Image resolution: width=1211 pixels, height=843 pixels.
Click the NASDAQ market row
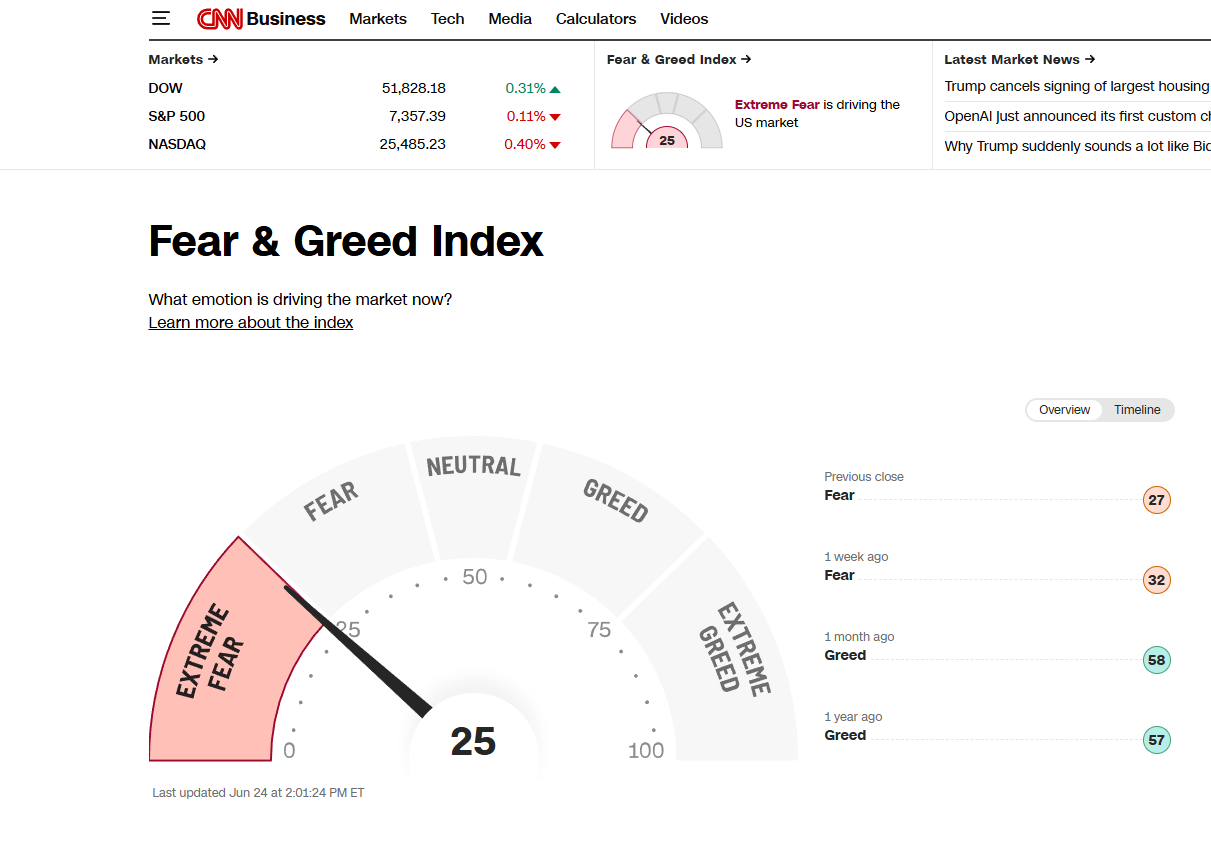point(355,144)
